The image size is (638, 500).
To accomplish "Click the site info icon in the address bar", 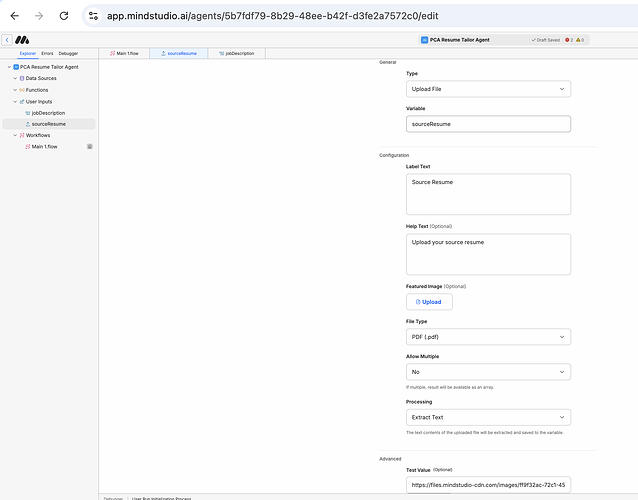I will 93,17.
